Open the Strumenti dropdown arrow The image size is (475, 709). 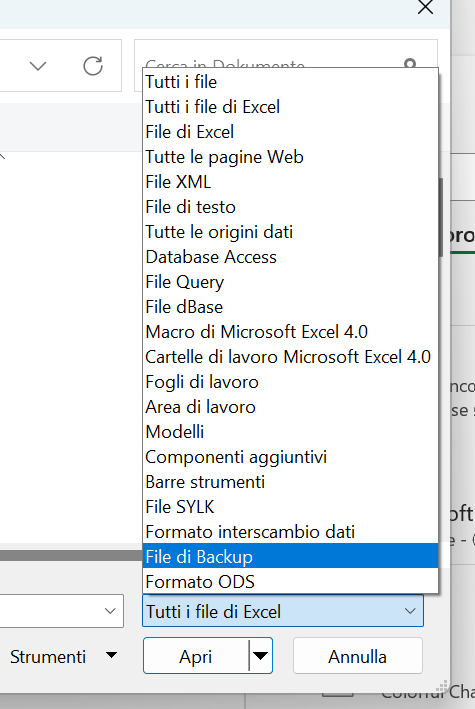pyautogui.click(x=111, y=655)
